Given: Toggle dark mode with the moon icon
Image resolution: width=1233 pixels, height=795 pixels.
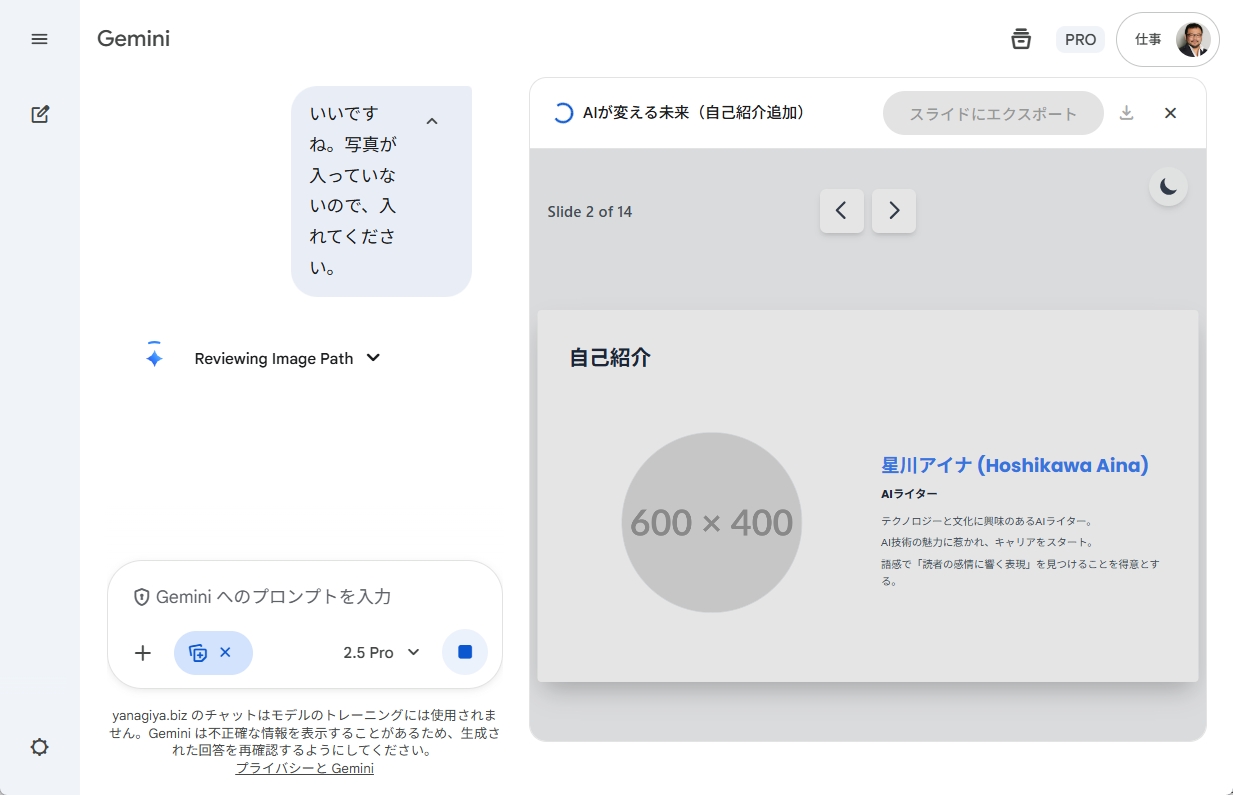Looking at the screenshot, I should (x=1168, y=186).
